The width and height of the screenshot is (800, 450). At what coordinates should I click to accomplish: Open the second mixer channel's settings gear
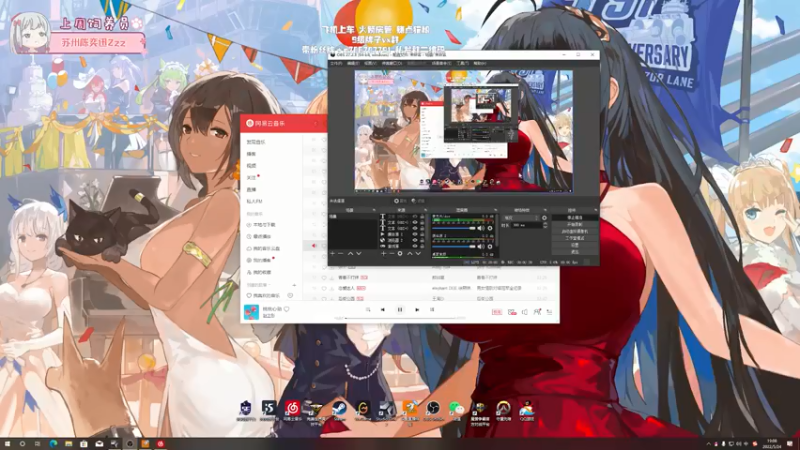490,246
